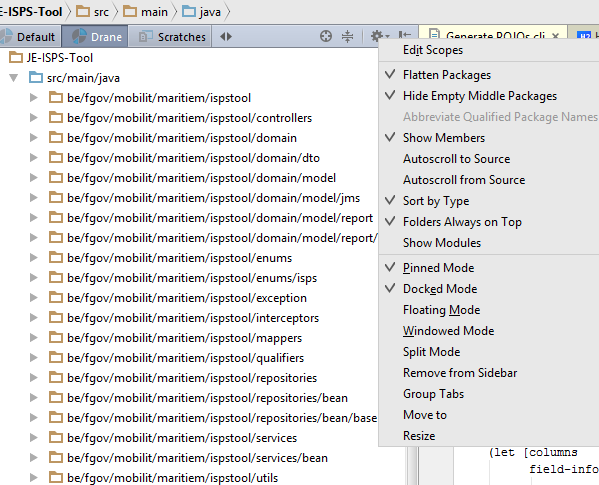
Task: Open the gear settings icon menu
Action: [379, 37]
